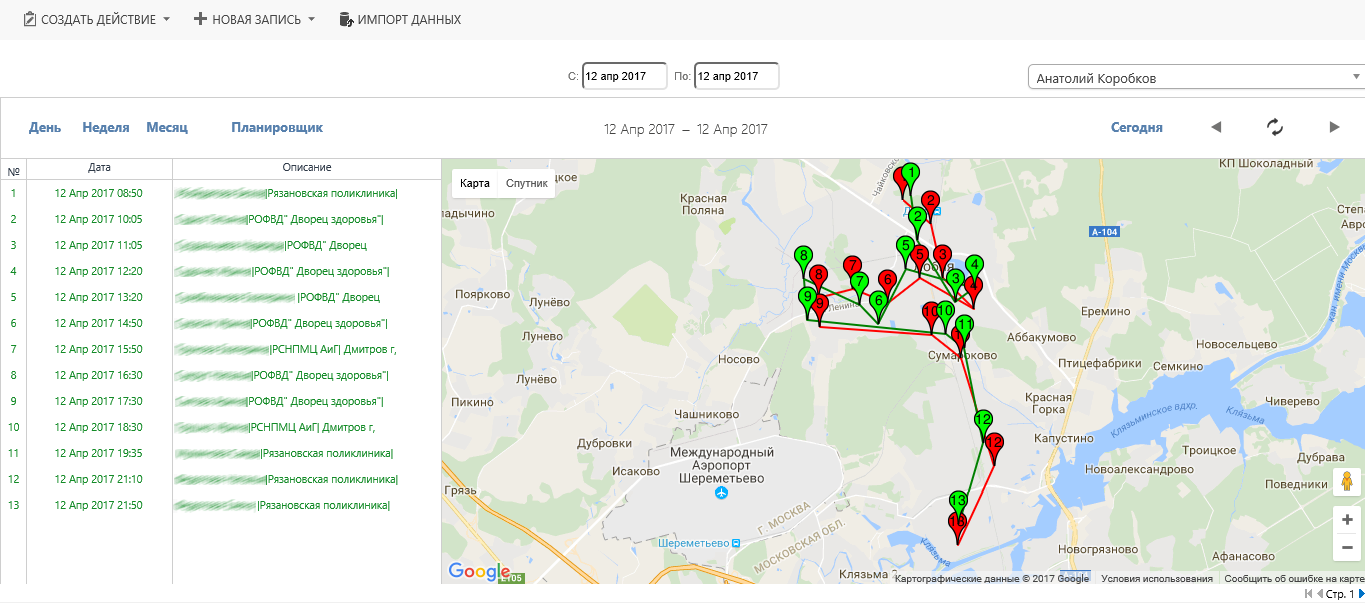Switch the map to Спутник view

527,183
